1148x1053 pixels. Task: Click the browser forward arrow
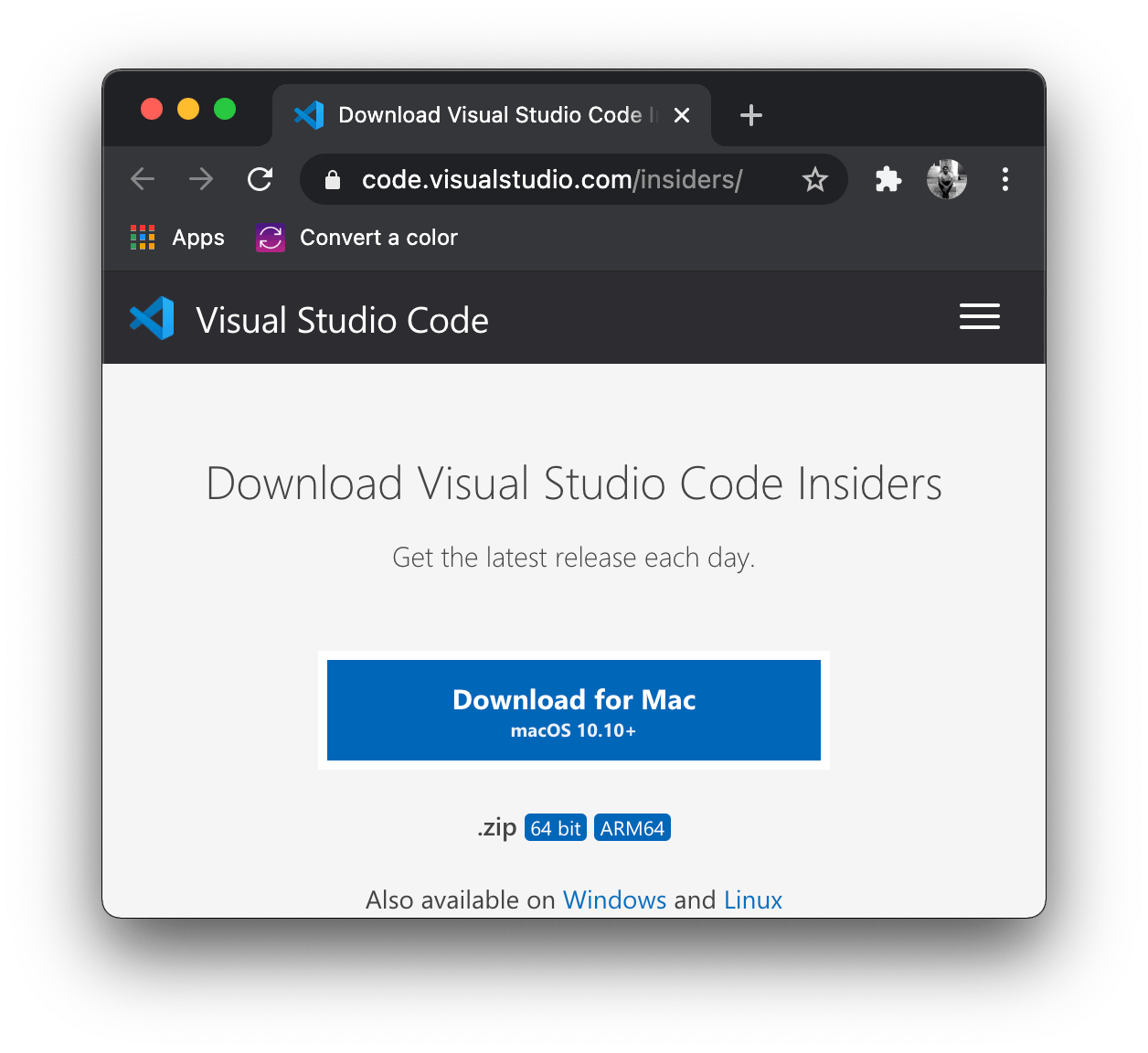201,179
